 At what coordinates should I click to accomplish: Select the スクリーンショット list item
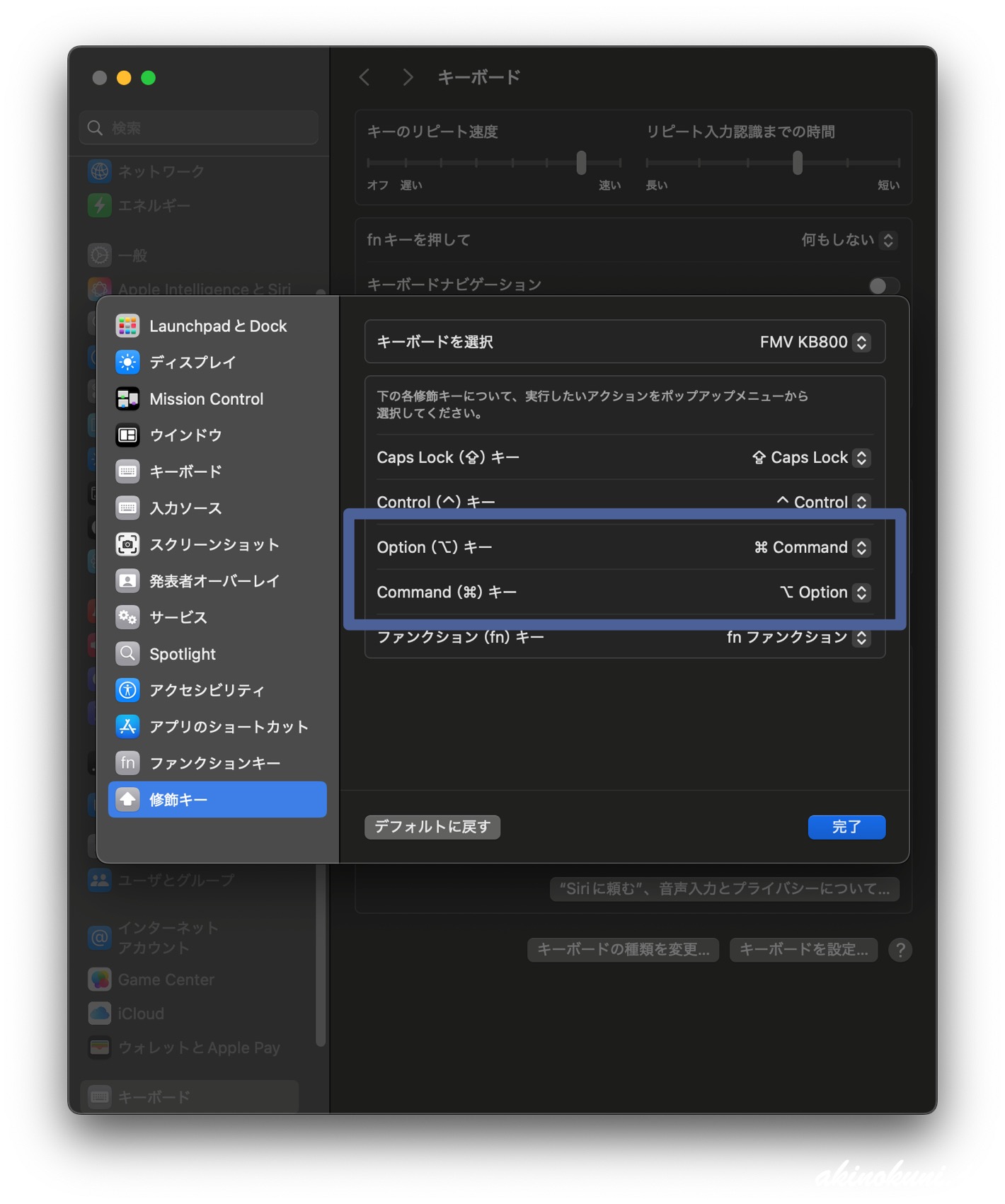click(x=217, y=544)
